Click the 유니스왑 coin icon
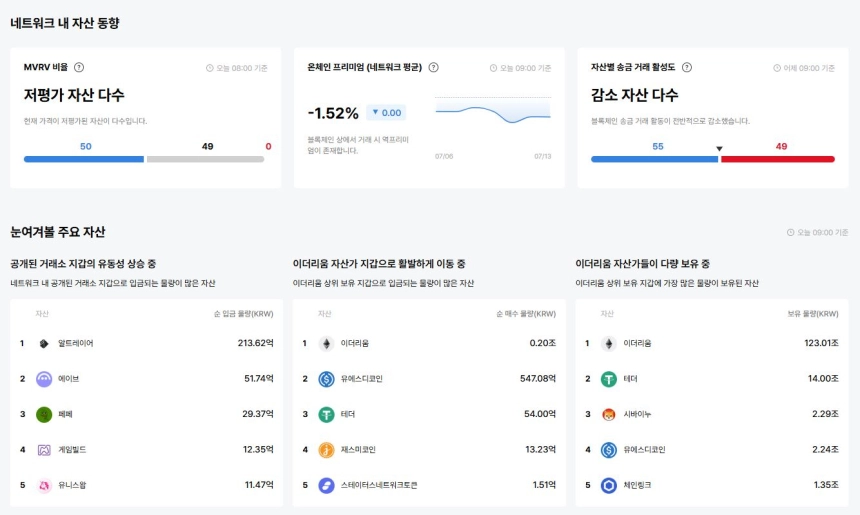Viewport: 860px width, 515px height. tap(44, 485)
